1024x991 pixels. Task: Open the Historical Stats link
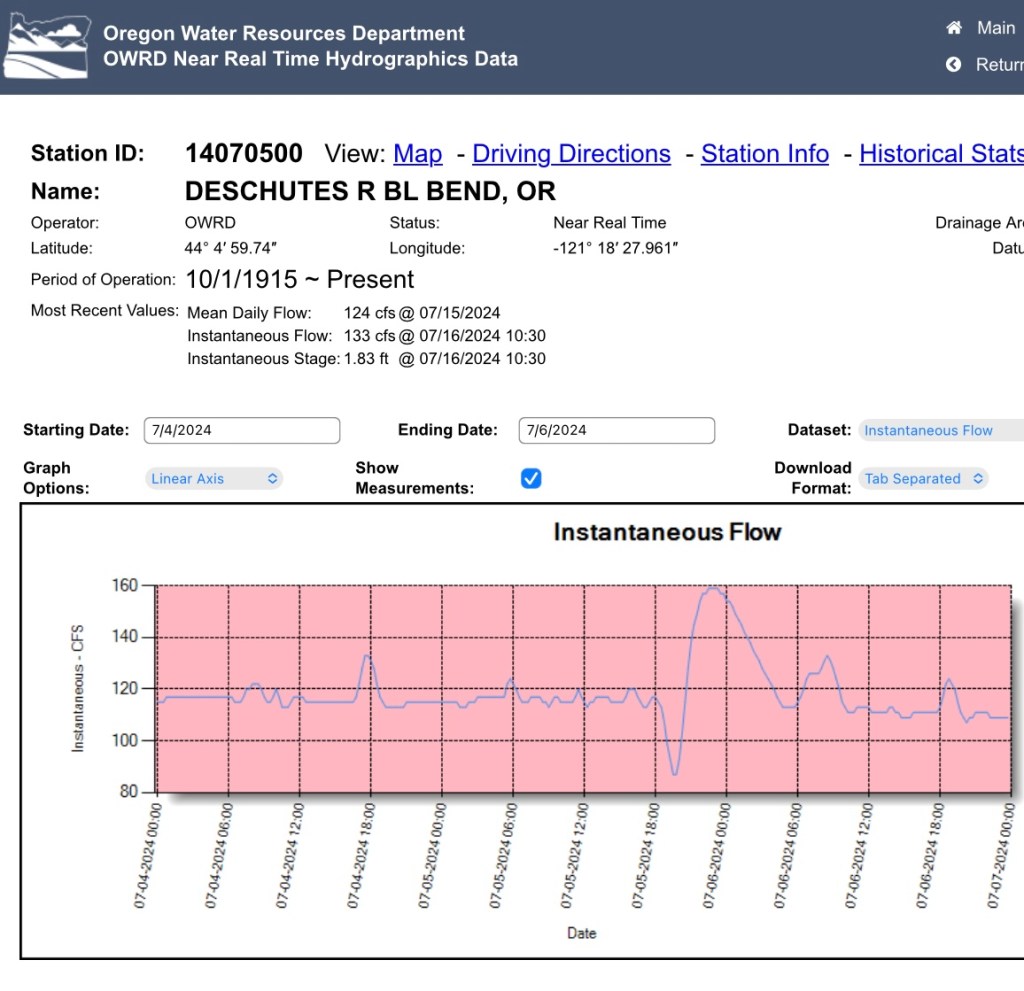tap(940, 154)
